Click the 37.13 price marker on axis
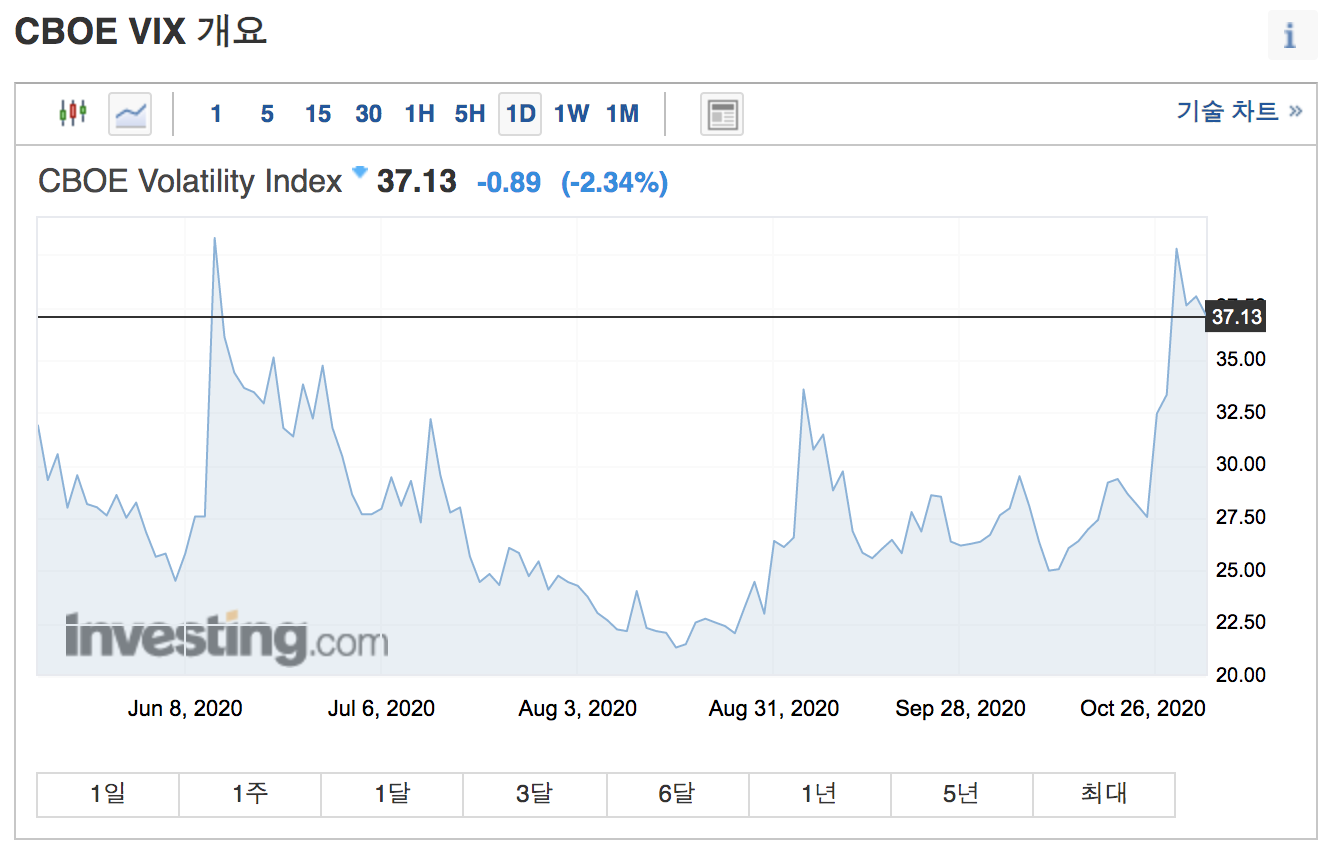This screenshot has width=1334, height=856. click(x=1236, y=317)
